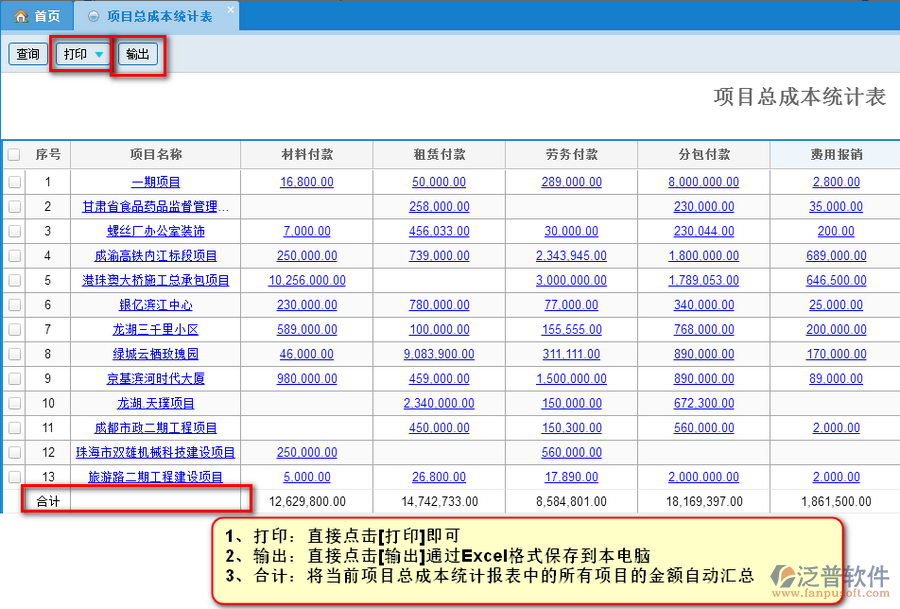The width and height of the screenshot is (900, 609).
Task: Open 螺丝厂办公室装饰 project link
Action: coord(156,231)
